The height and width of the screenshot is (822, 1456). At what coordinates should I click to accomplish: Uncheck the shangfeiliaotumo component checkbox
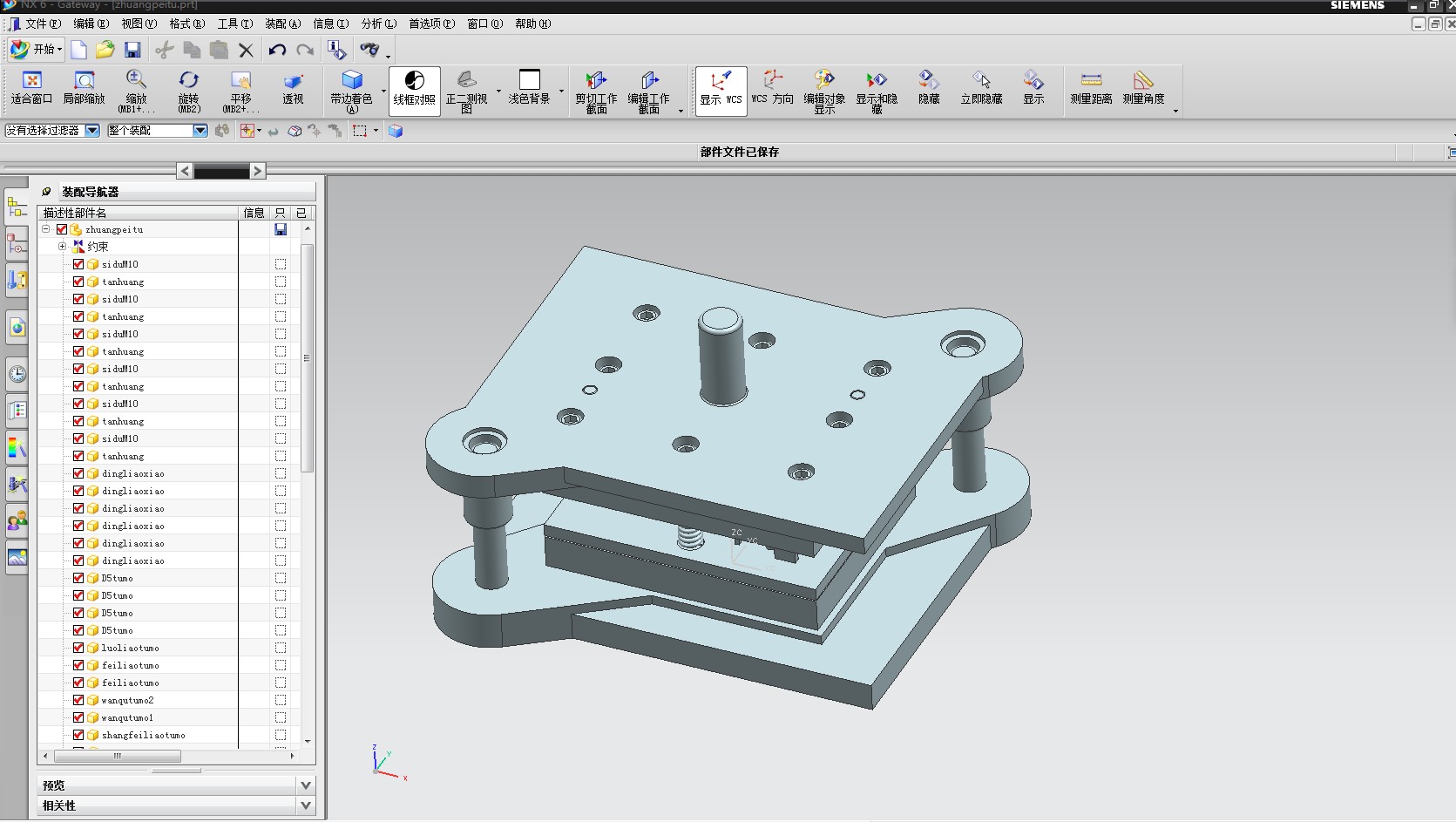pos(78,735)
